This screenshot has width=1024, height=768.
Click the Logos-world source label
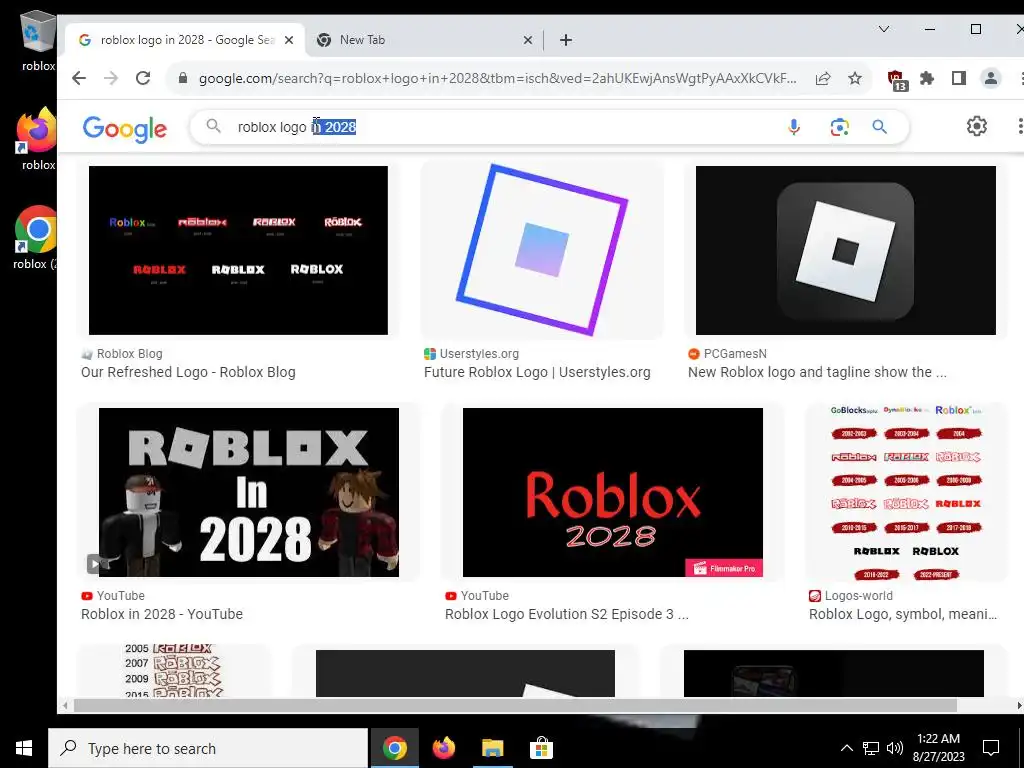[x=858, y=596]
